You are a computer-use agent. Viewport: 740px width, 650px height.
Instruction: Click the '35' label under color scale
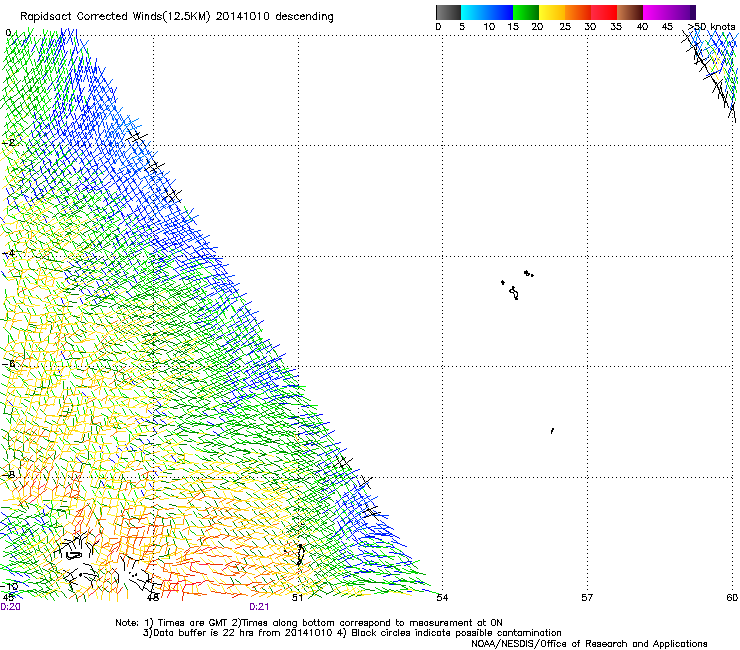click(616, 27)
